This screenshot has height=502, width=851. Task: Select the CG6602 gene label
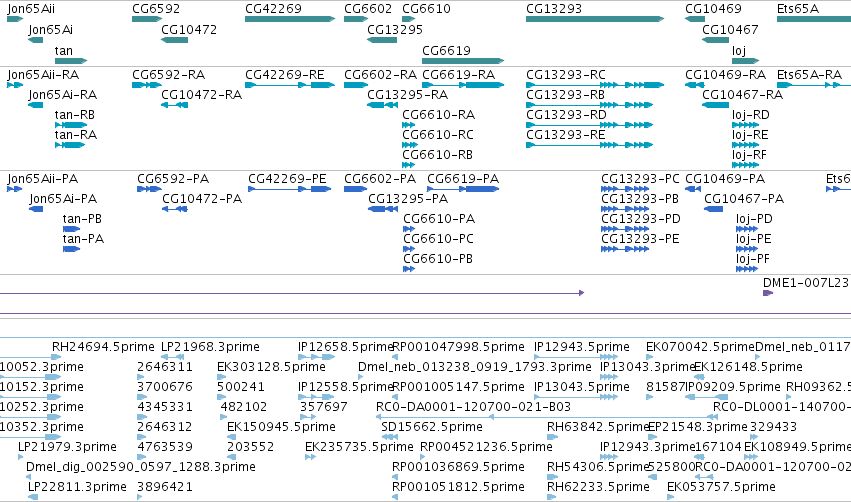click(367, 9)
